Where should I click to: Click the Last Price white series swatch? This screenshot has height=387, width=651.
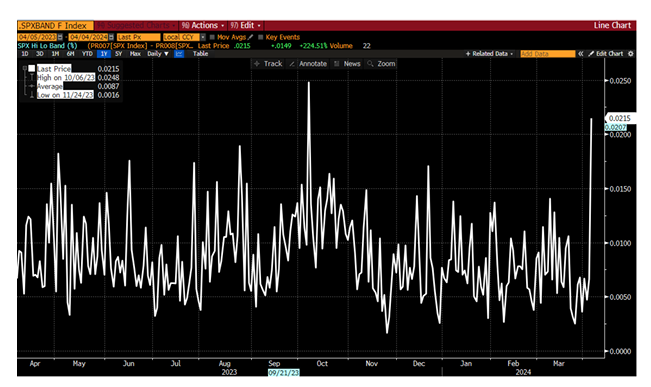click(32, 69)
